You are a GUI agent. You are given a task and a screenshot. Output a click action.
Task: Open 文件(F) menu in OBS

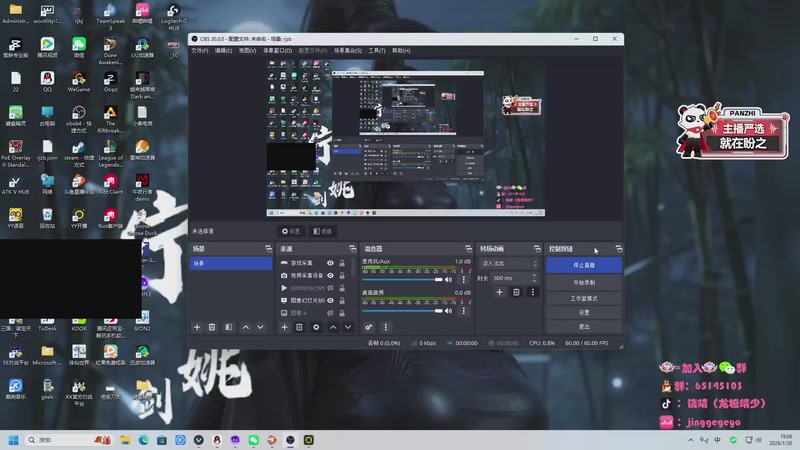[x=199, y=51]
